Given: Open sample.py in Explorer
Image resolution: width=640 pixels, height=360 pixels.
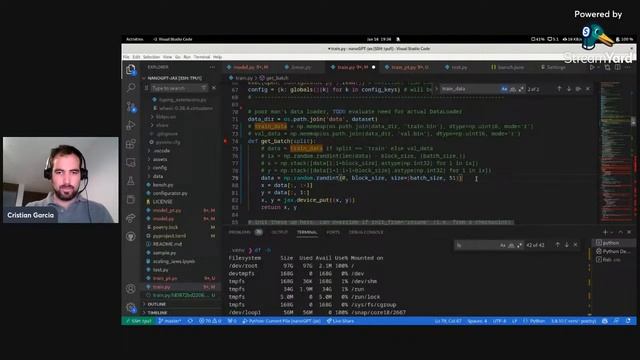Looking at the screenshot, I should click(x=164, y=253).
